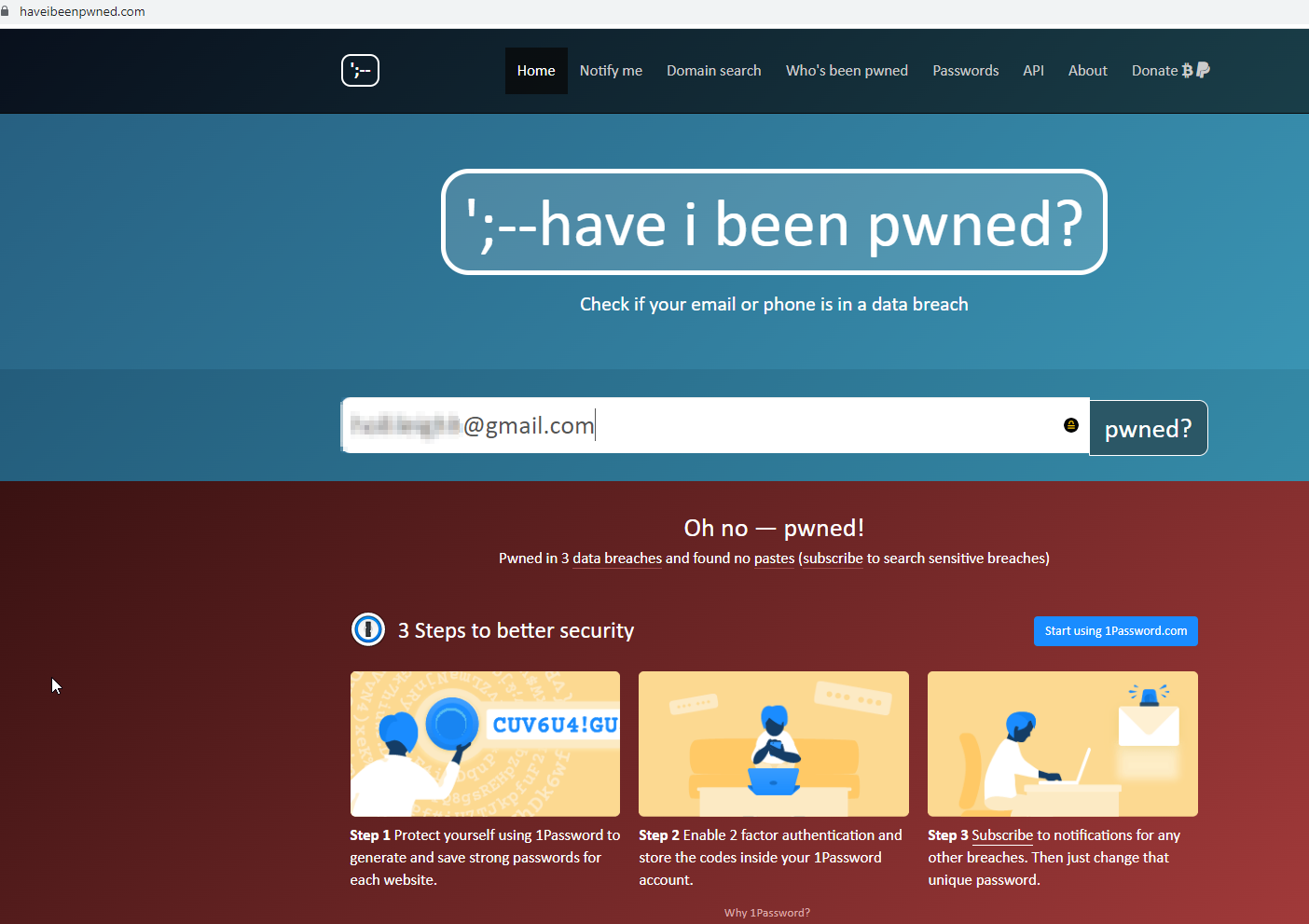Click the pwned? search button

[x=1149, y=428]
